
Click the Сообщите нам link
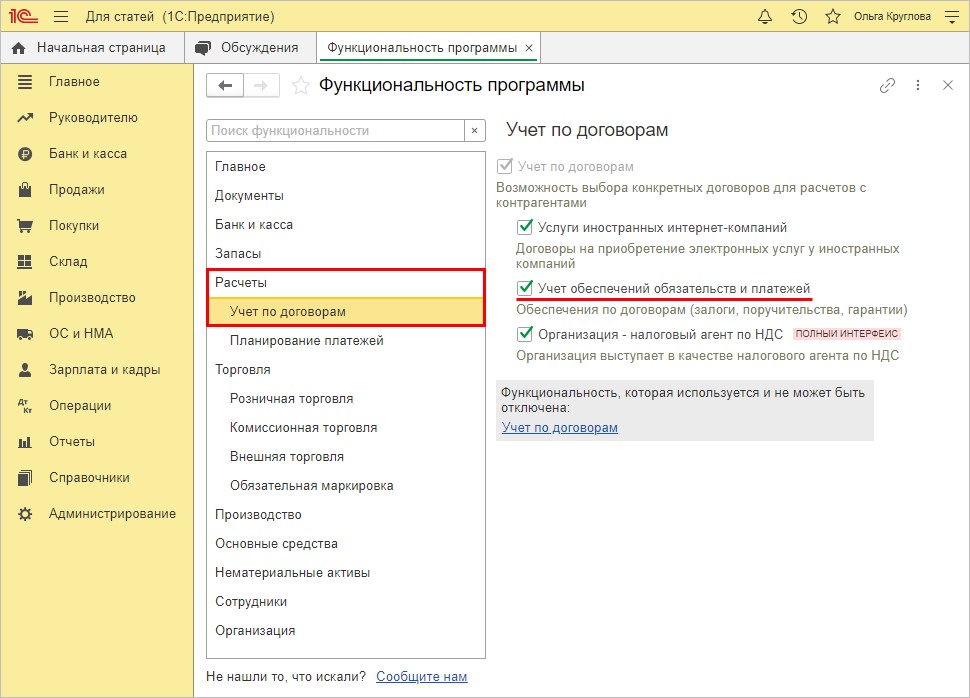[x=422, y=676]
